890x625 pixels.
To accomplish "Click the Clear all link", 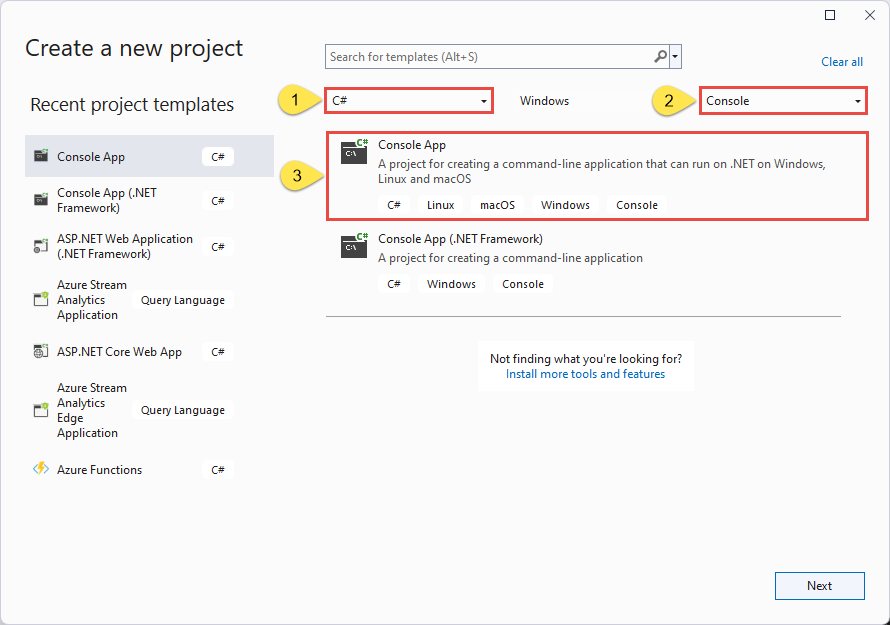I will 842,61.
